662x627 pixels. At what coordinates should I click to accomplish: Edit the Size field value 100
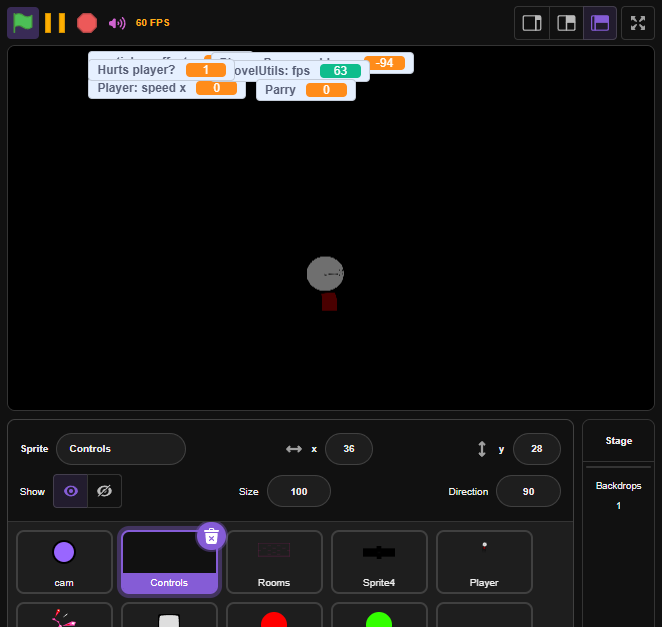pyautogui.click(x=299, y=491)
